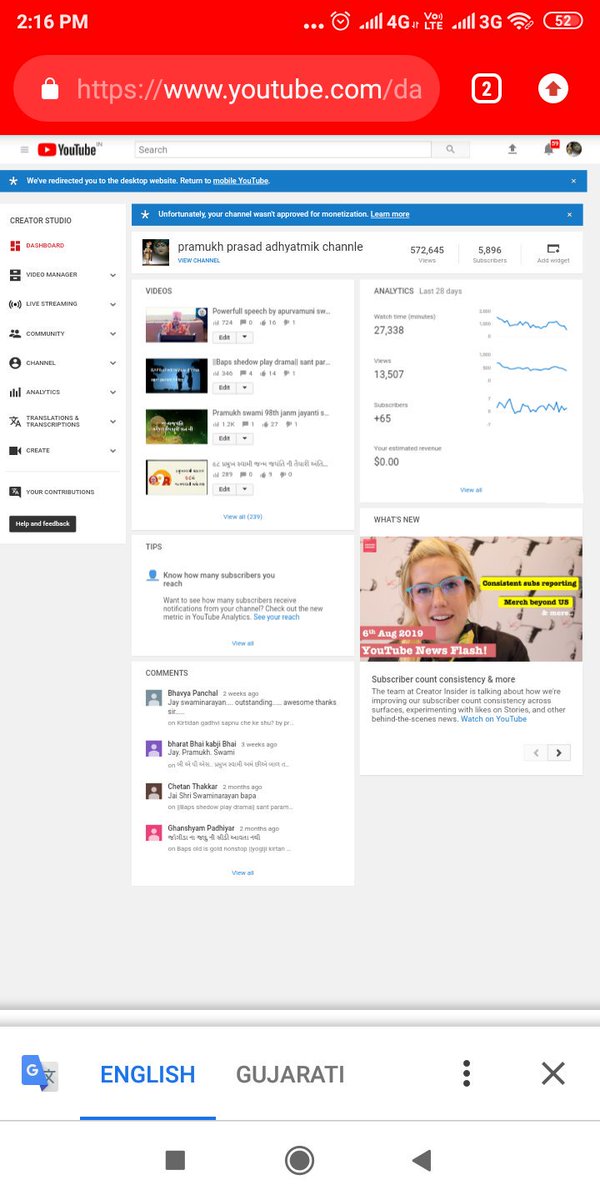Tap the Google Translate logo icon

(40, 1074)
